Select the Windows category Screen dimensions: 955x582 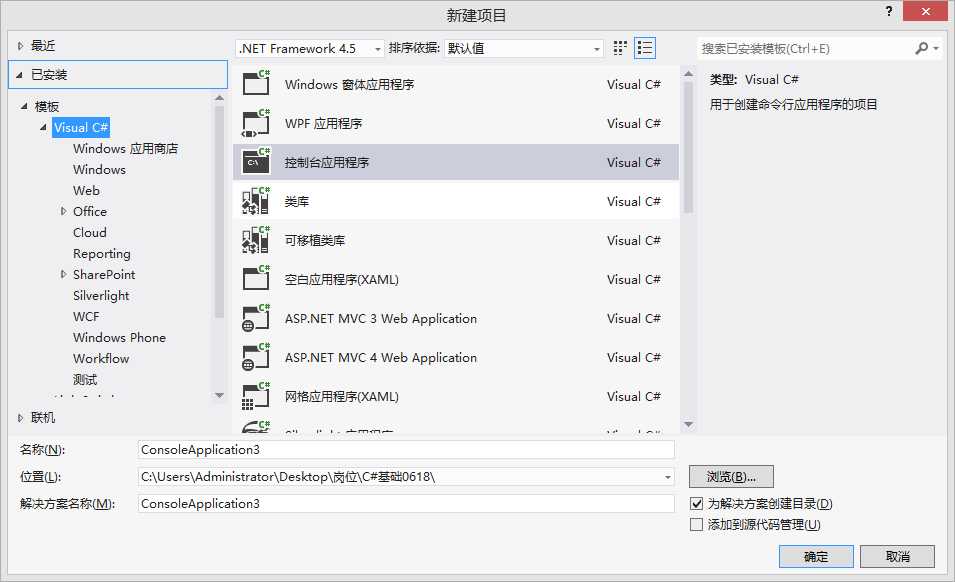[x=99, y=169]
